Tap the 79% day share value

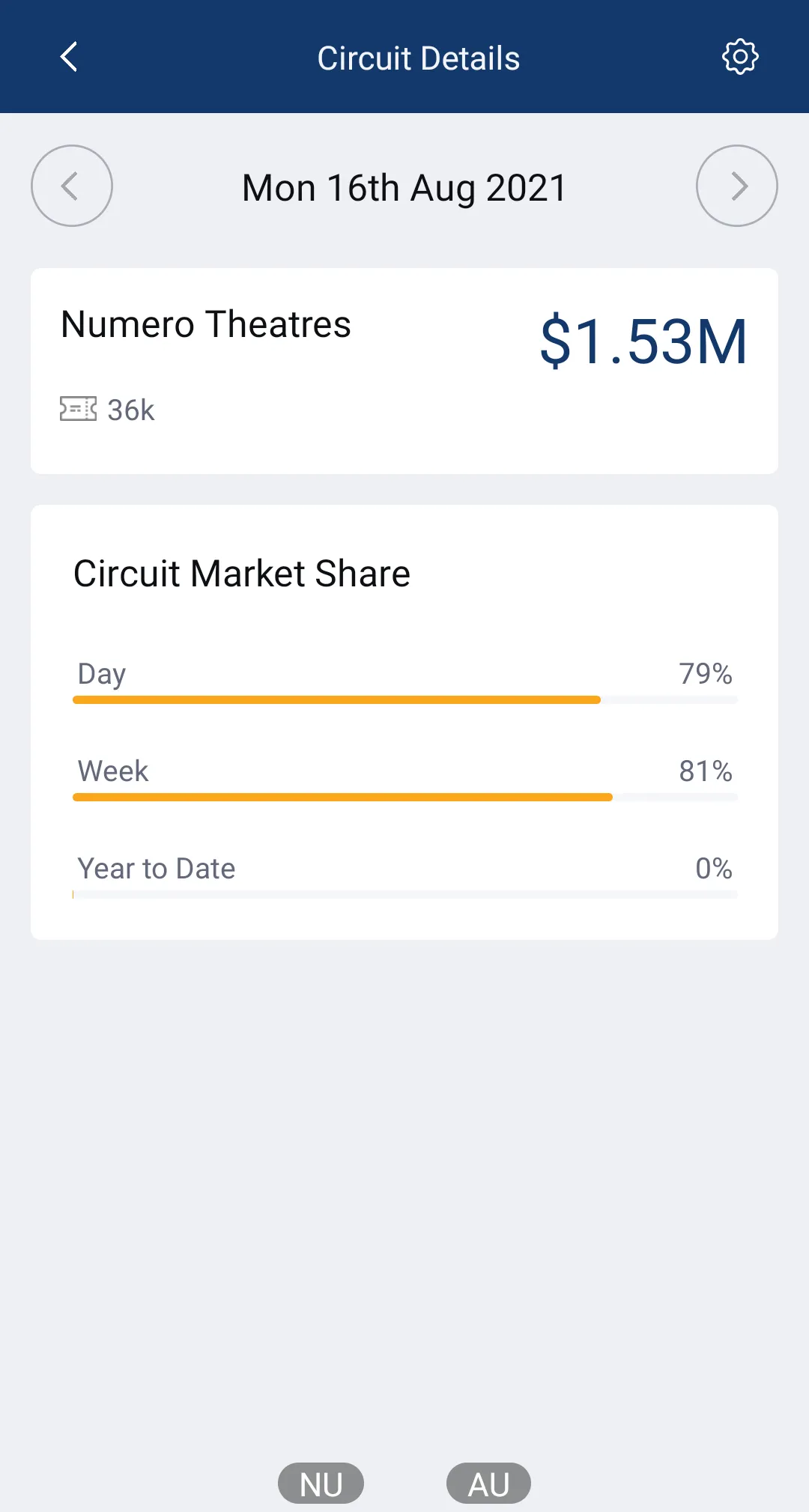[x=706, y=674]
